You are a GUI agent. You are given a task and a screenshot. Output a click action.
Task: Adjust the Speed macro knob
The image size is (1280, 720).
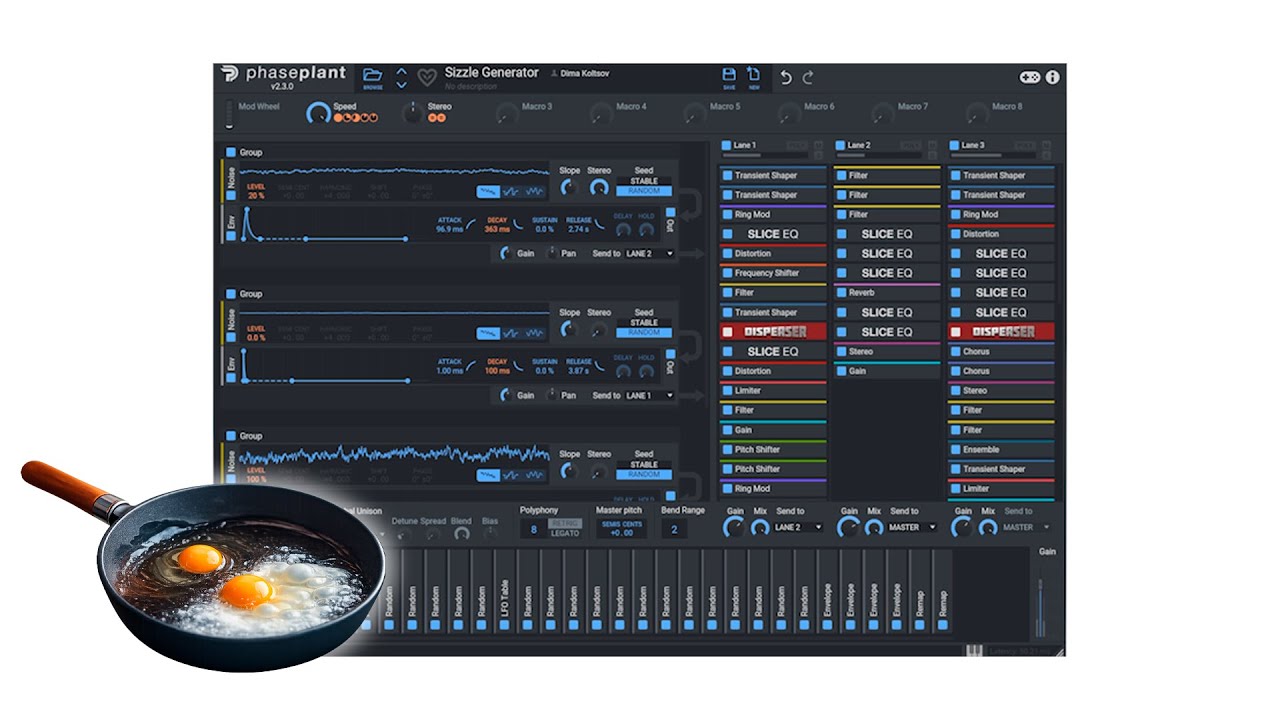point(318,113)
